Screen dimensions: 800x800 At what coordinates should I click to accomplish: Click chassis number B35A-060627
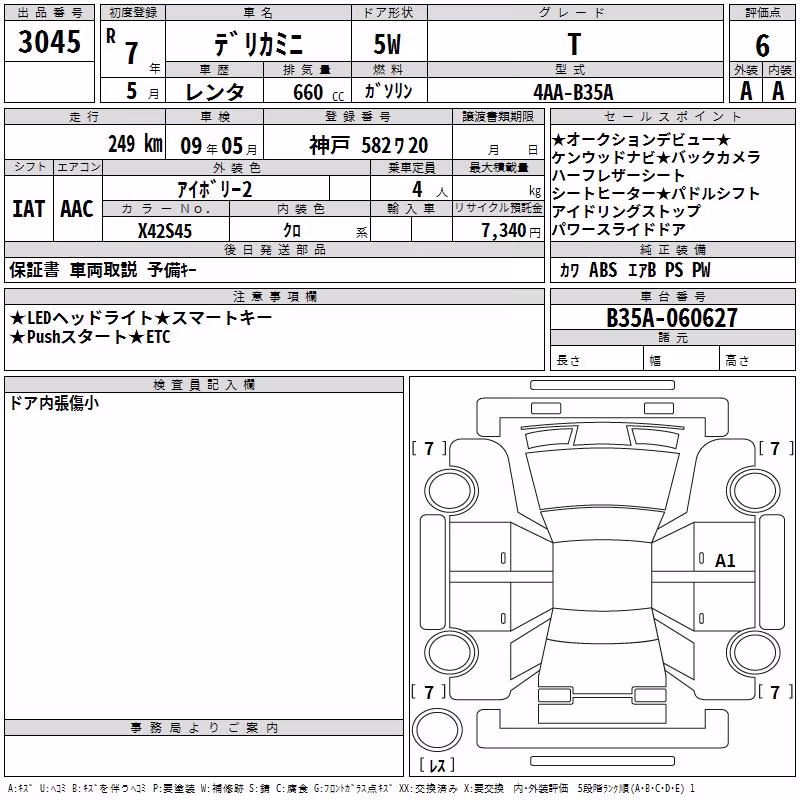672,318
